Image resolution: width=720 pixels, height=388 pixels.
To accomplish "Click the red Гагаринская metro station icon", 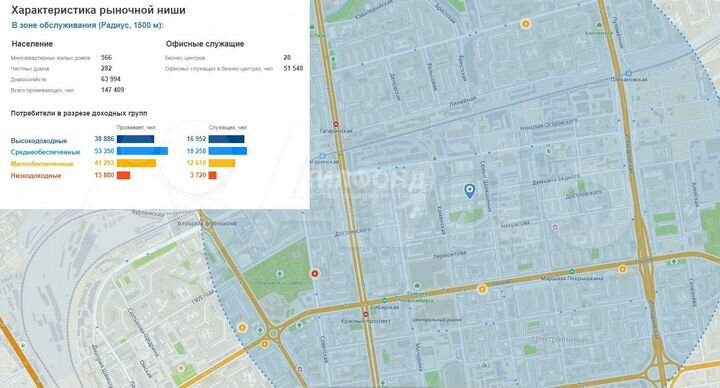I will 336,124.
